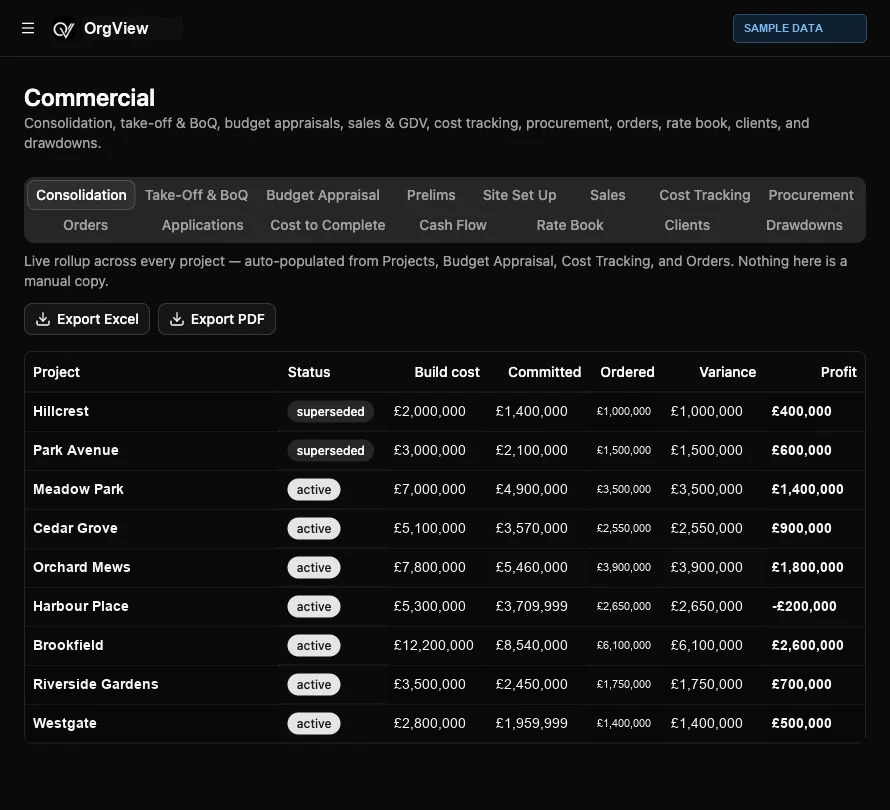Click the Project column header
This screenshot has width=890, height=810.
(56, 372)
